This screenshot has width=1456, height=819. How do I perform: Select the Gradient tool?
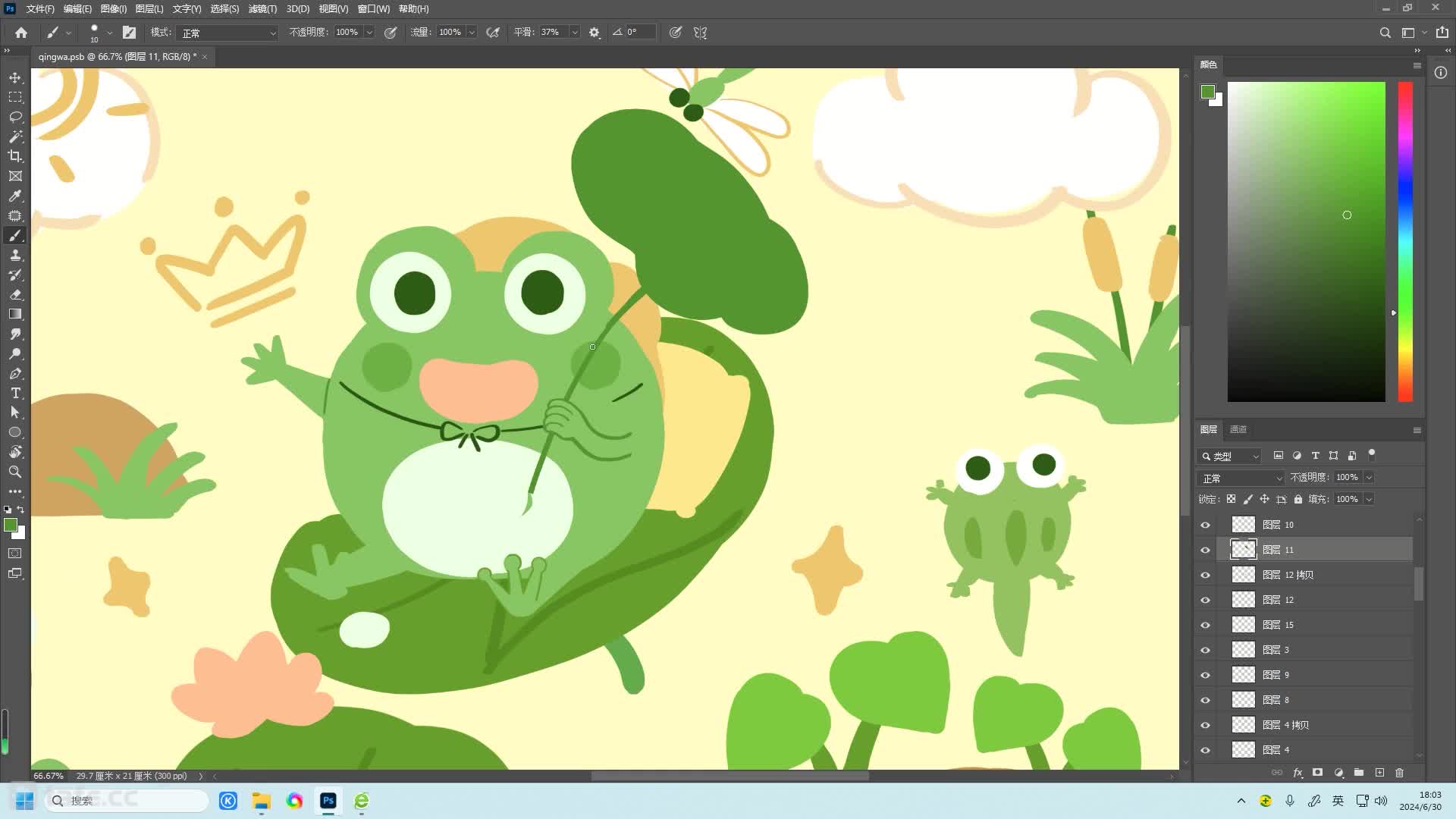(15, 314)
